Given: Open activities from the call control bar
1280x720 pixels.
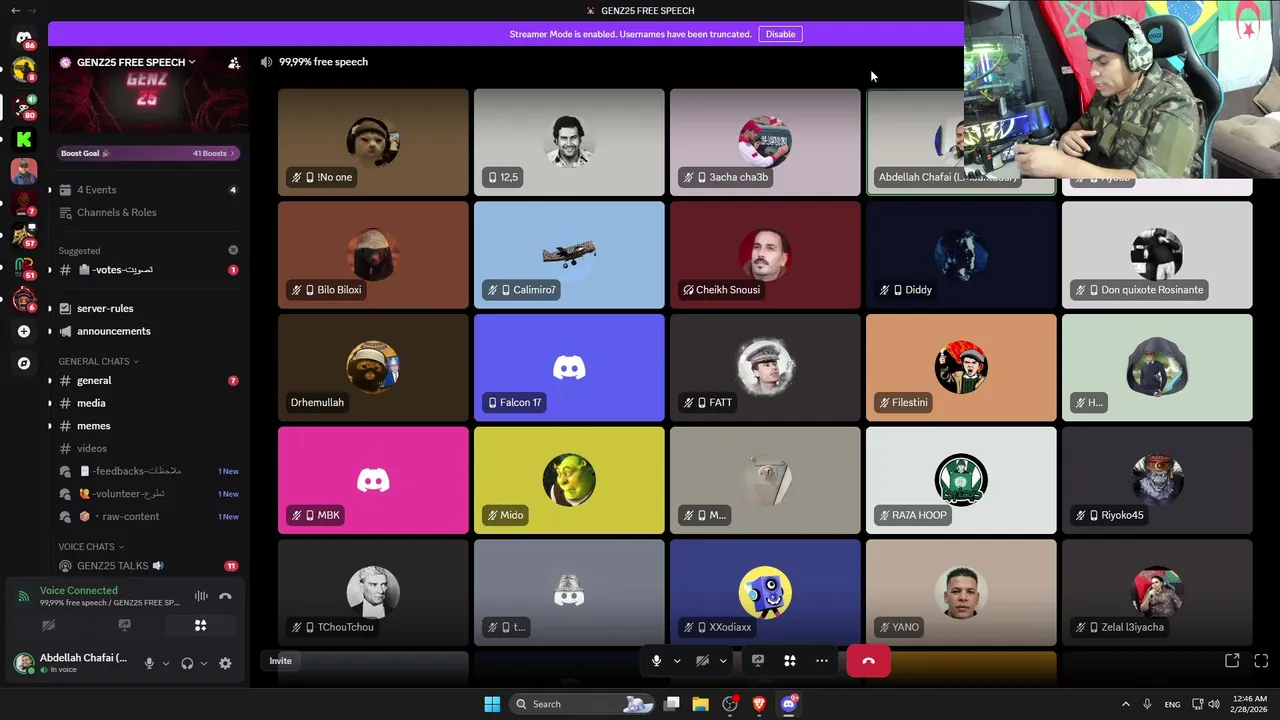Looking at the screenshot, I should point(789,660).
